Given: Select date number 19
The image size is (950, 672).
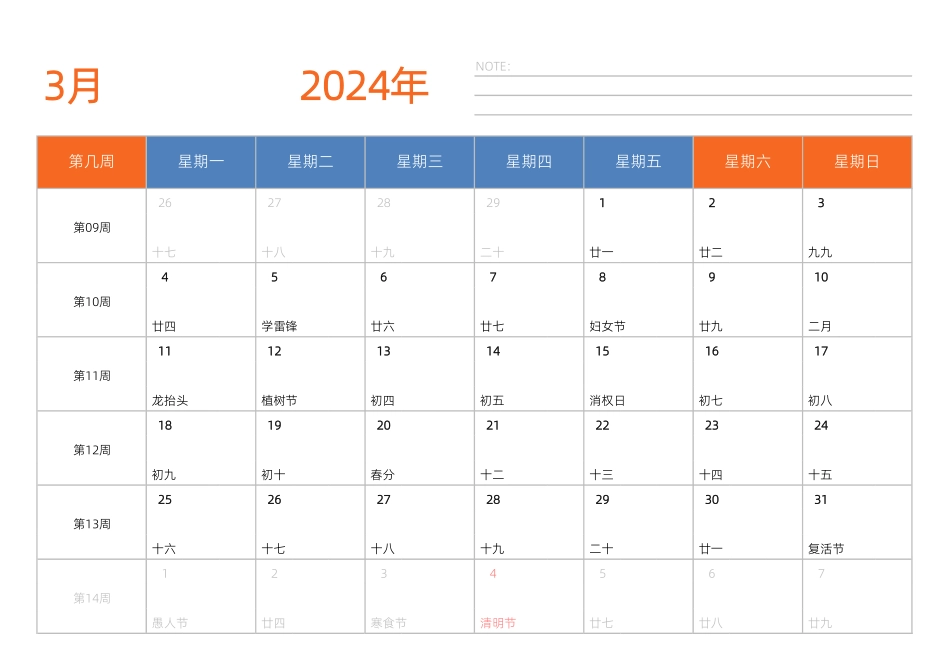Looking at the screenshot, I should pos(274,426).
